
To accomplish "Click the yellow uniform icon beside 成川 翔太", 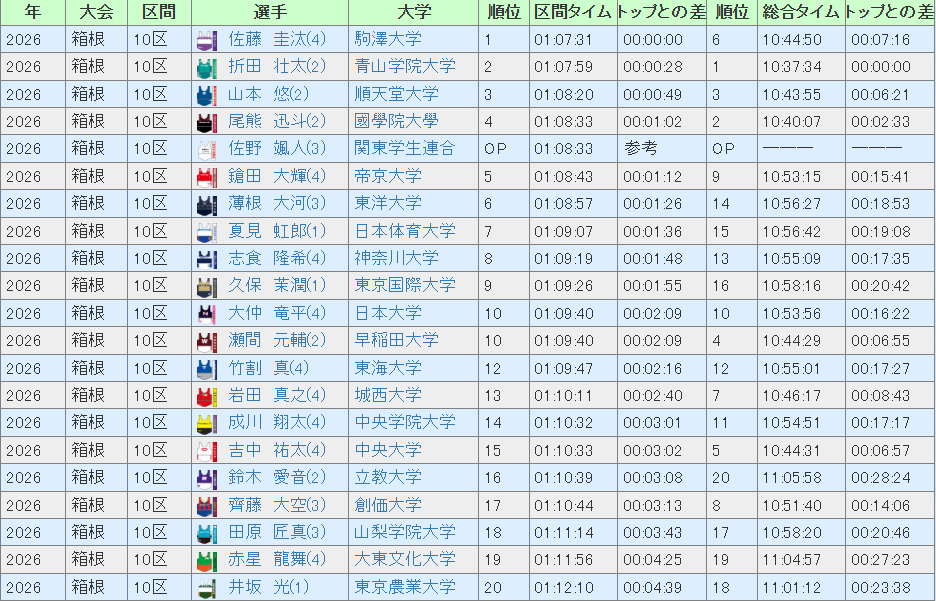I will (206, 423).
